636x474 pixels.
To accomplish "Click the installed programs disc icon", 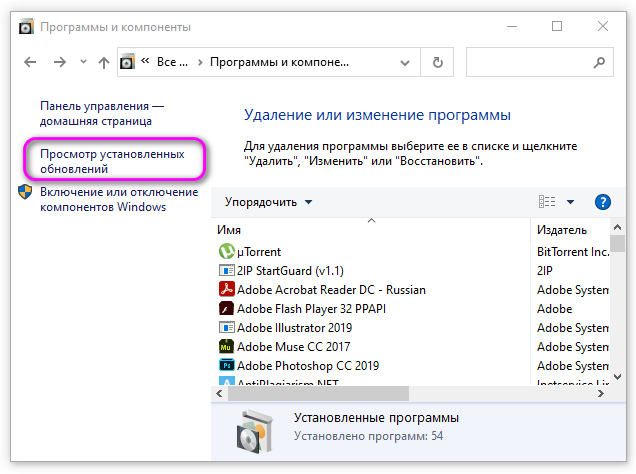I will 254,432.
